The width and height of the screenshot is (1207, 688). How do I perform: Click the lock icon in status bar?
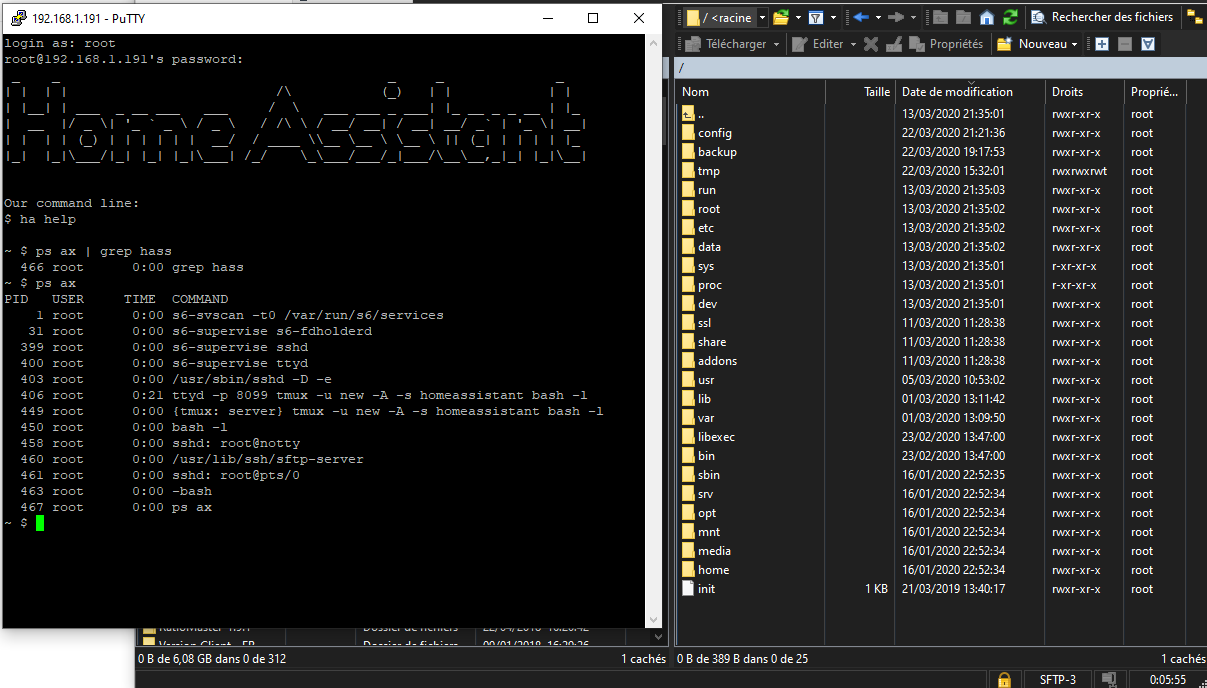click(x=1004, y=680)
